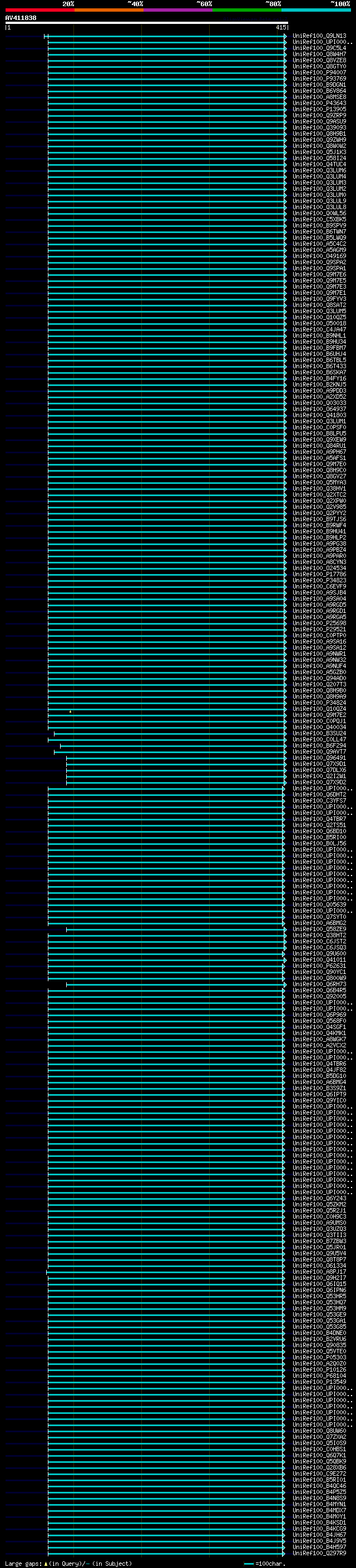
Task: Click the UniRef100_B0LJ56 label
Action: [319, 843]
